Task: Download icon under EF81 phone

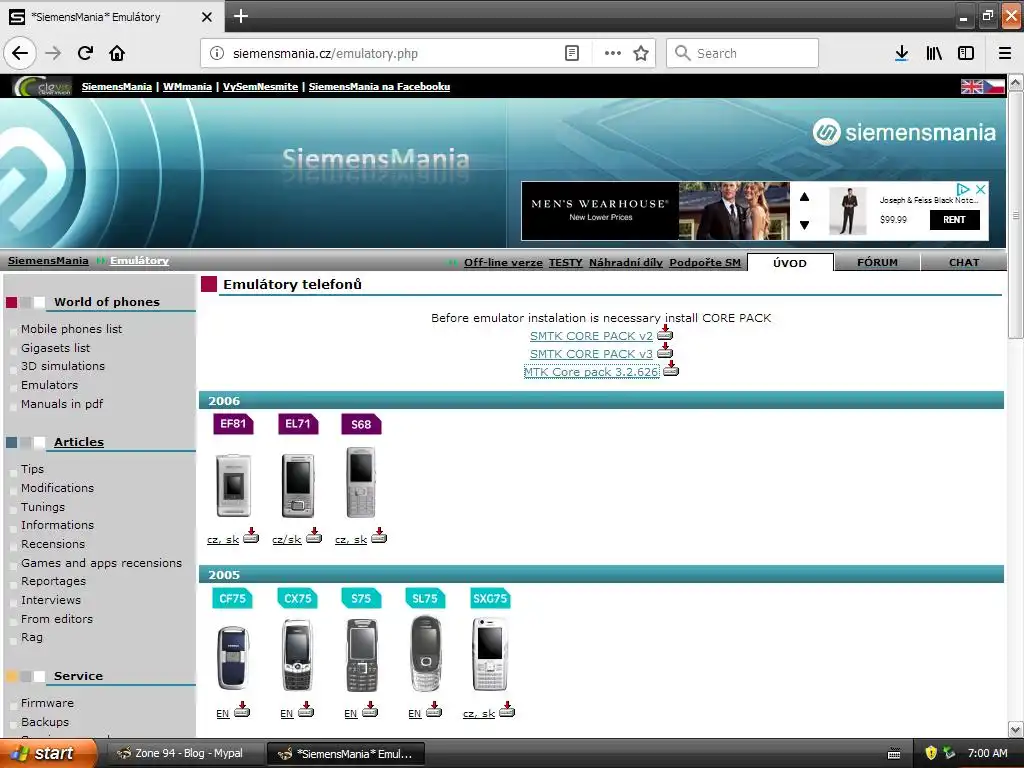Action: [x=251, y=536]
